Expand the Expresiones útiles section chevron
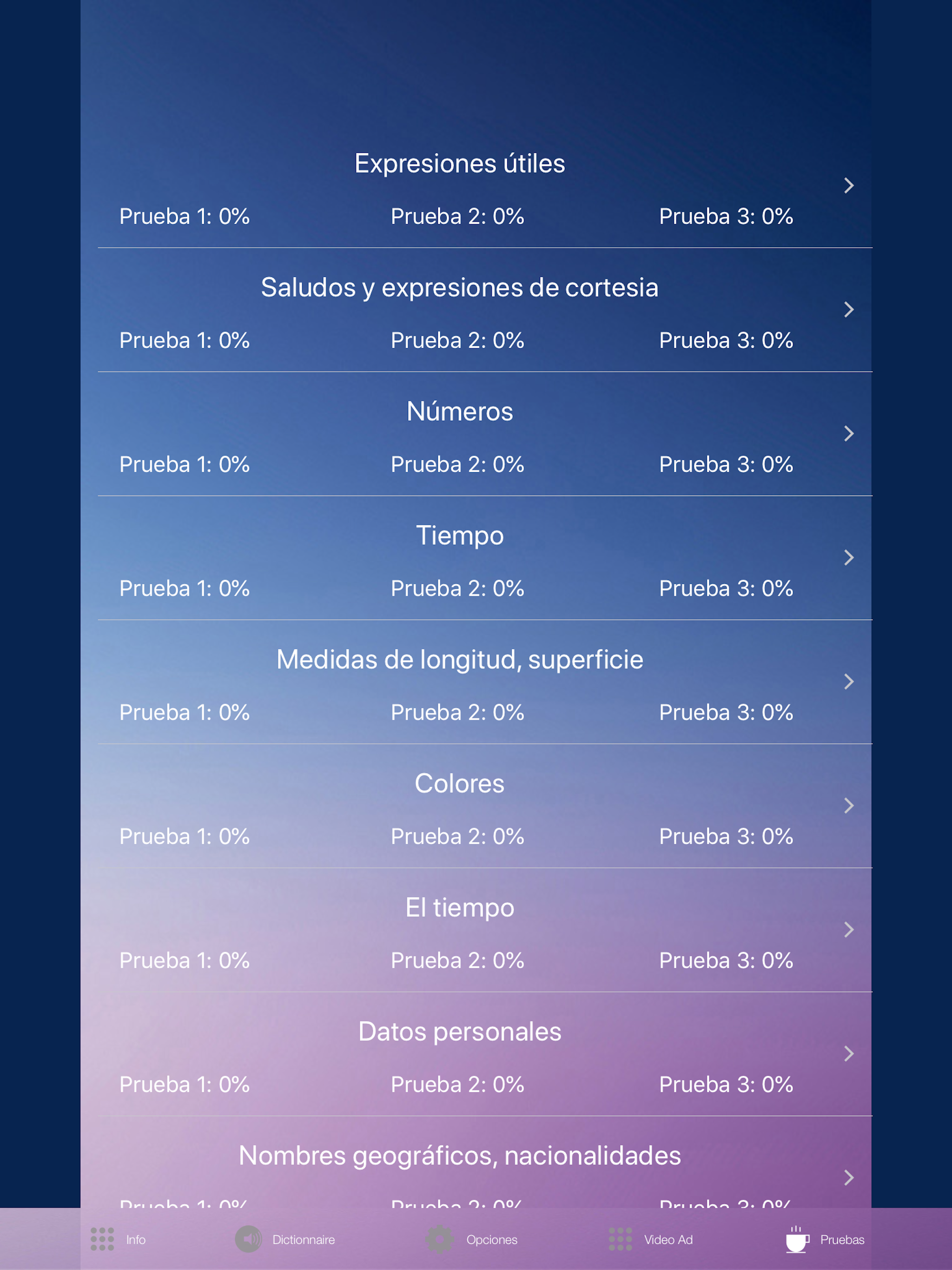The height and width of the screenshot is (1270, 952). tap(849, 185)
